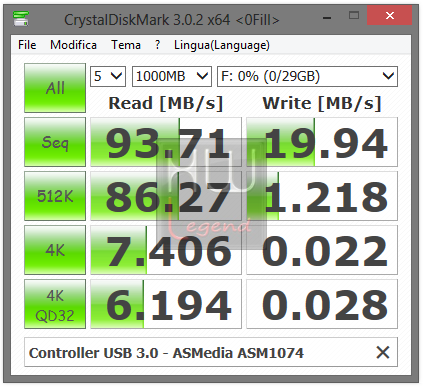424x389 pixels.
Task: Select the Seq read result 93.71
Action: 166,142
